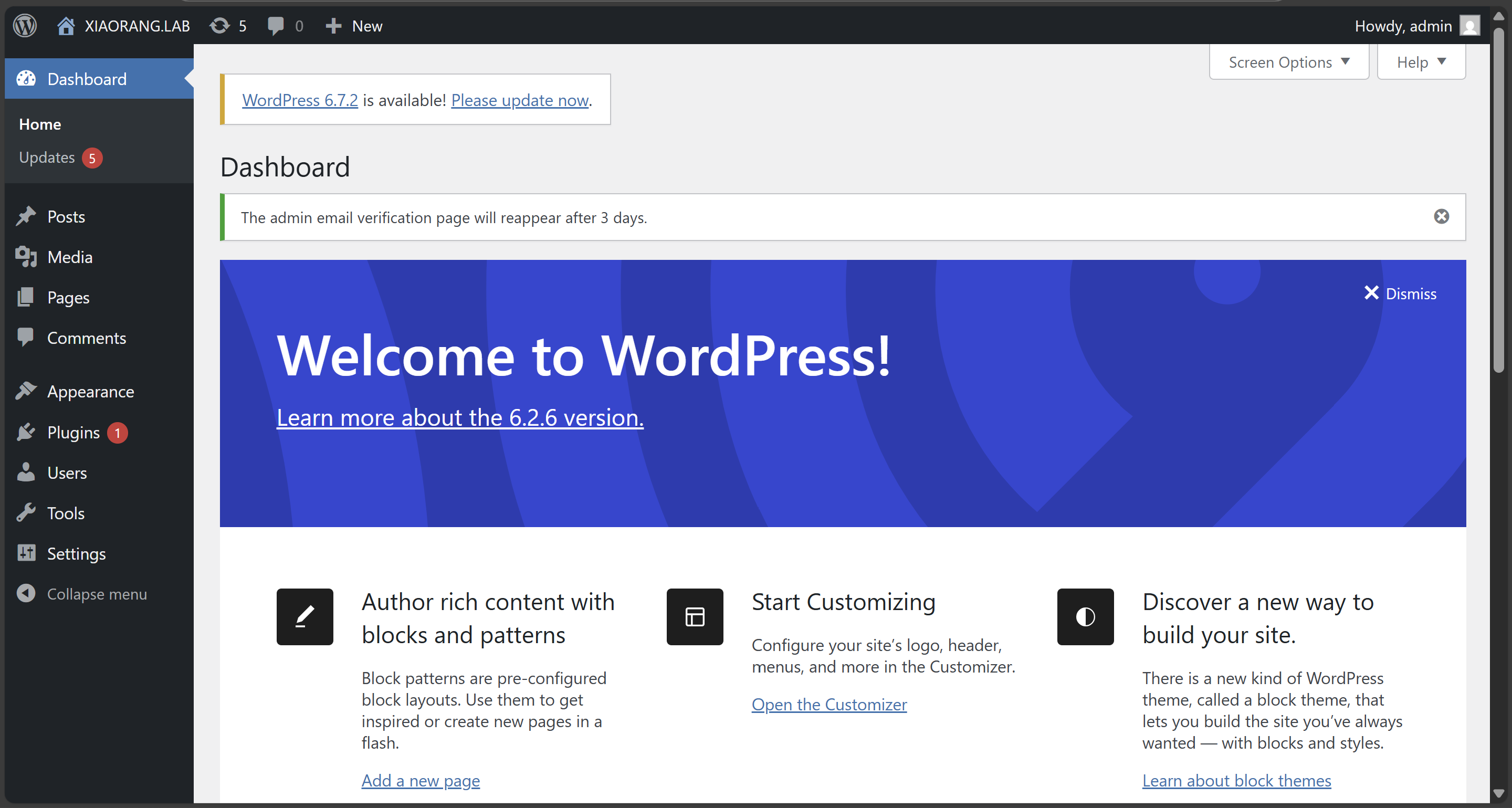Select Home in the Dashboard submenu
The image size is (1512, 808).
(40, 124)
